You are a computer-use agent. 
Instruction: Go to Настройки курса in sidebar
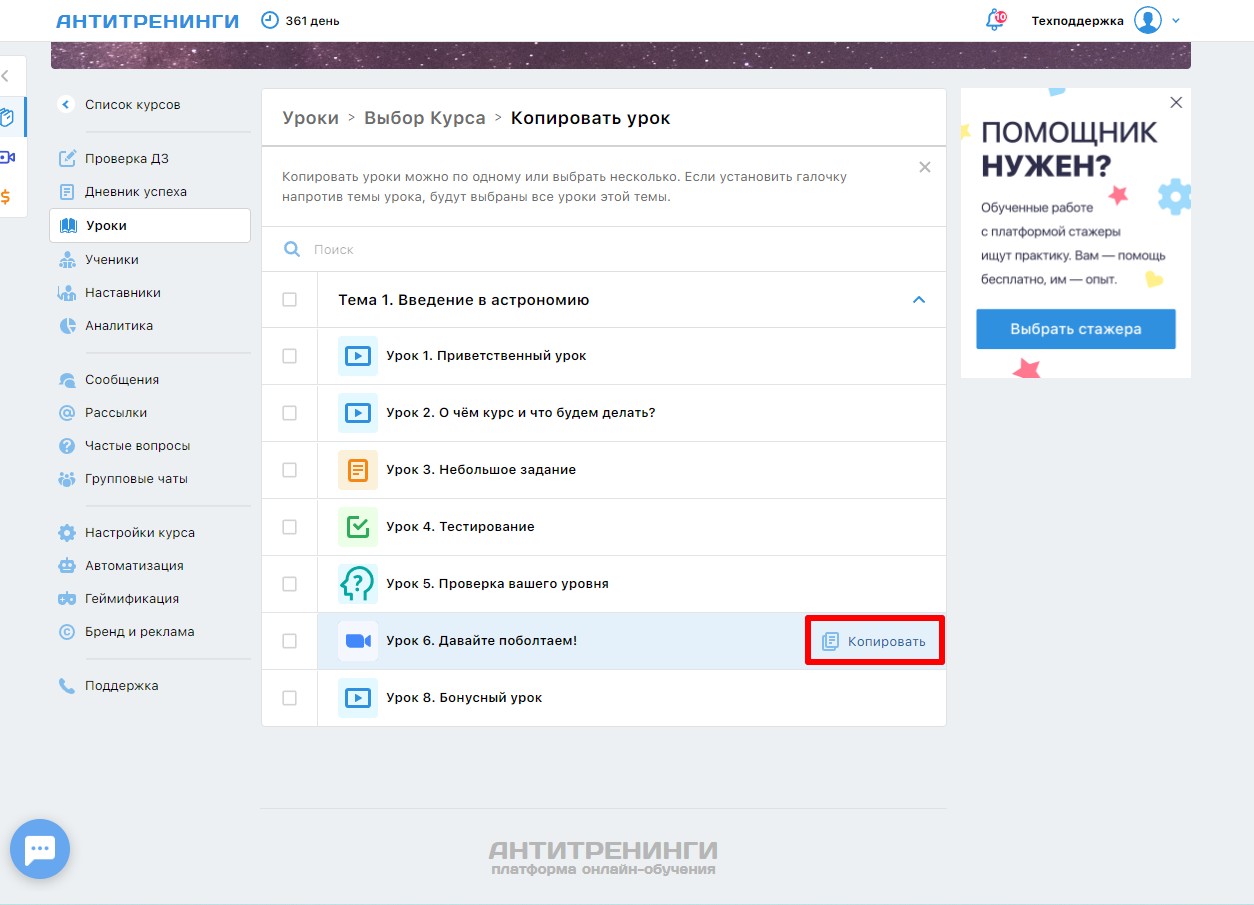[x=139, y=533]
